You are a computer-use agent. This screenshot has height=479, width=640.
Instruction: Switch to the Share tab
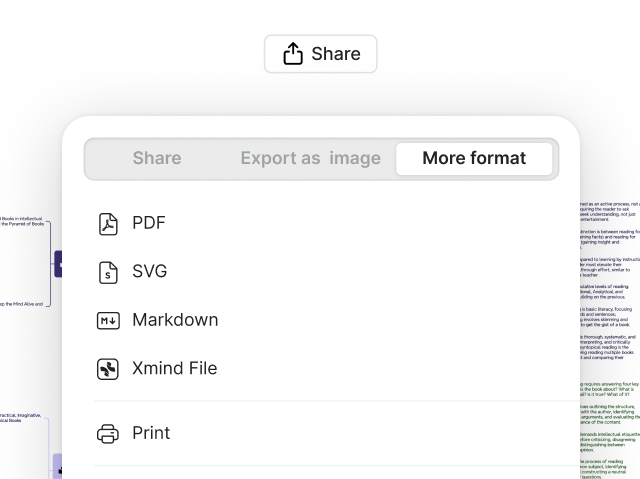157,158
